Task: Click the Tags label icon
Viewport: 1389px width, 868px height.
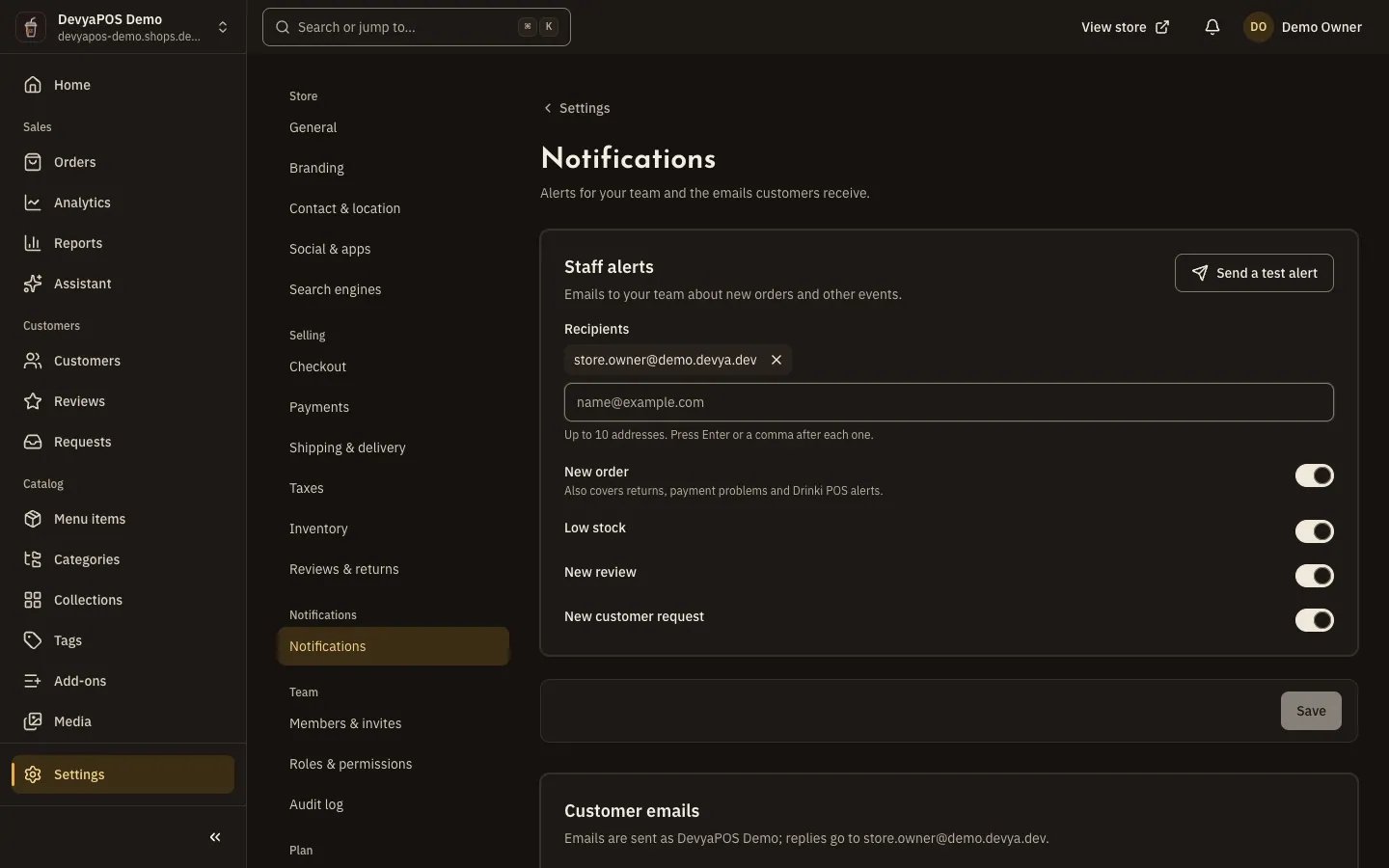Action: tap(33, 640)
